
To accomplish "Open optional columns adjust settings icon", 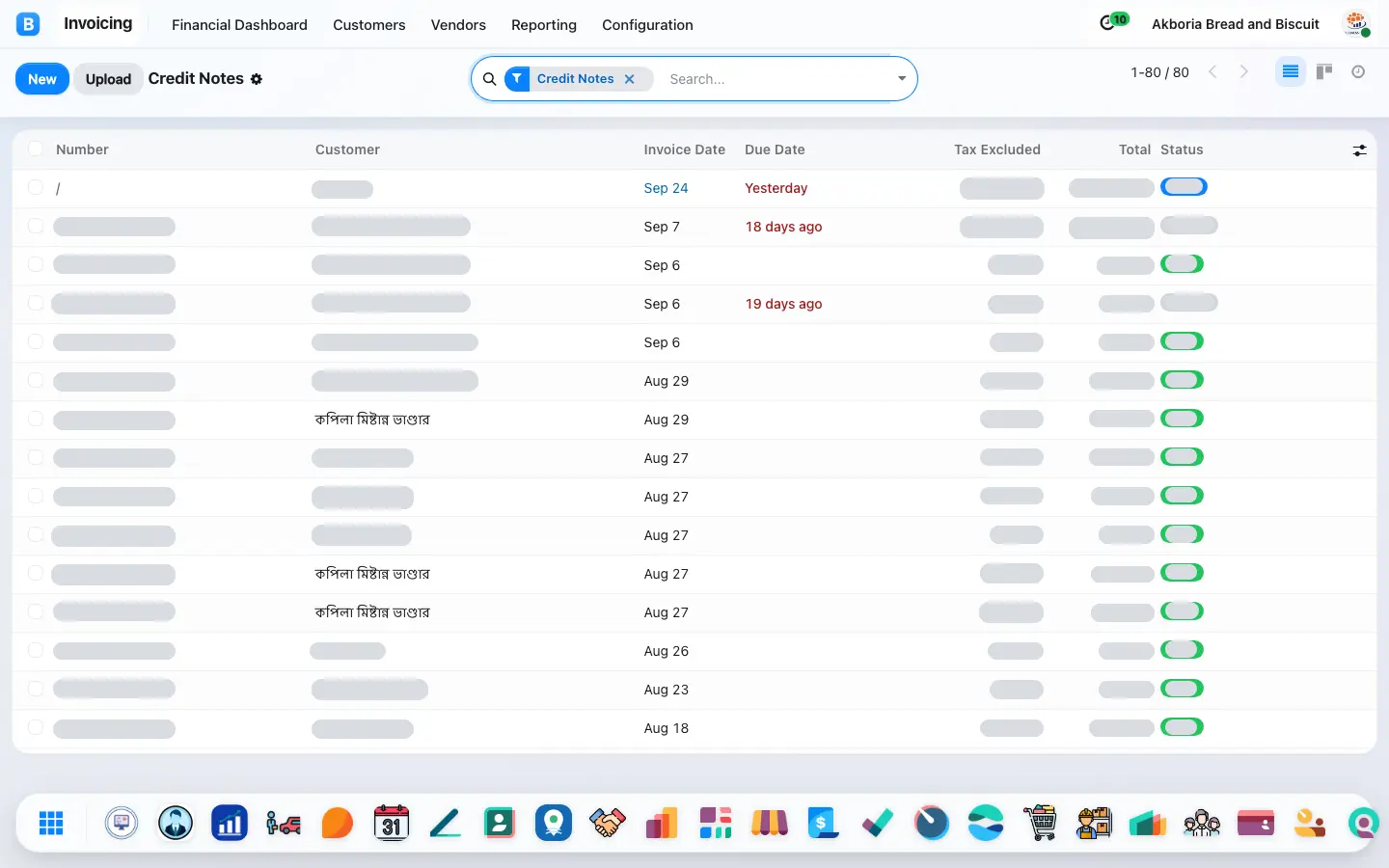I will (1359, 150).
